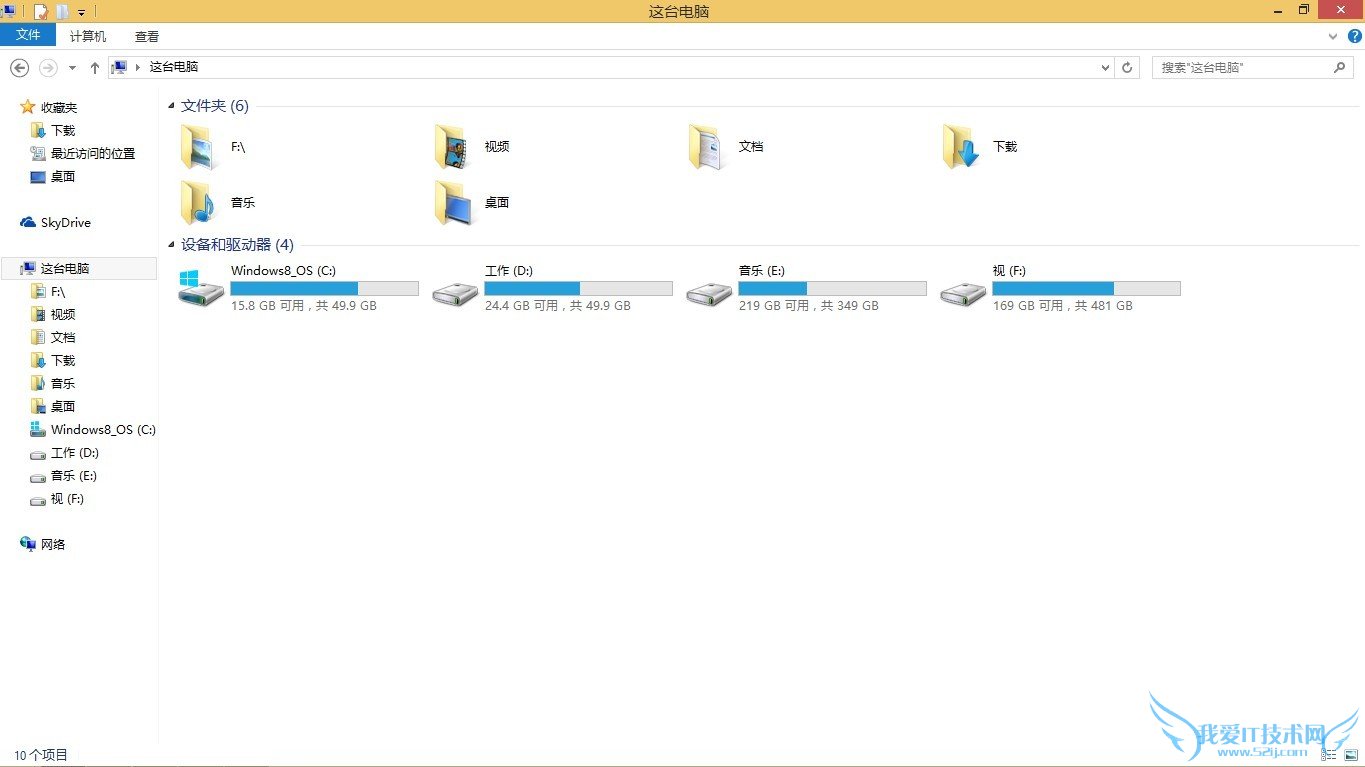Click the 工作 (D:) drive usage bar
This screenshot has height=767, width=1365.
(x=579, y=288)
